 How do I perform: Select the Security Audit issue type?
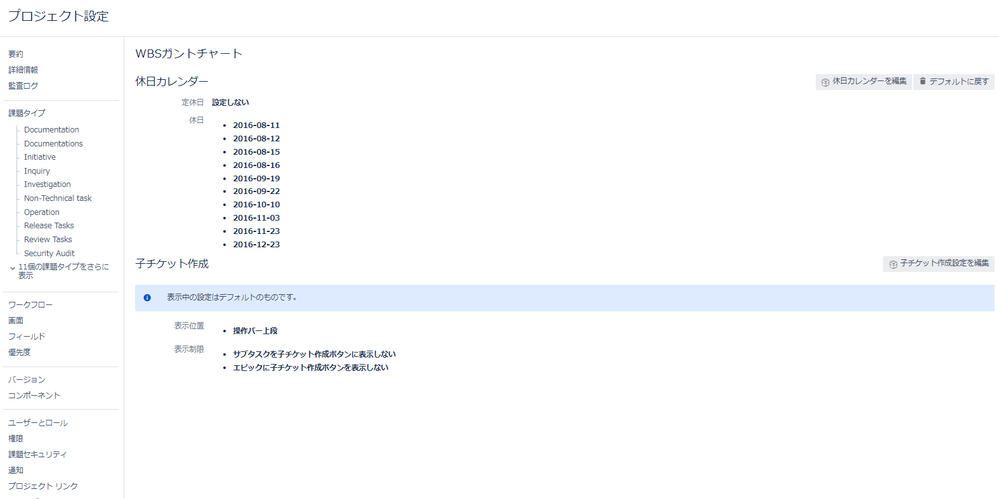tap(49, 253)
